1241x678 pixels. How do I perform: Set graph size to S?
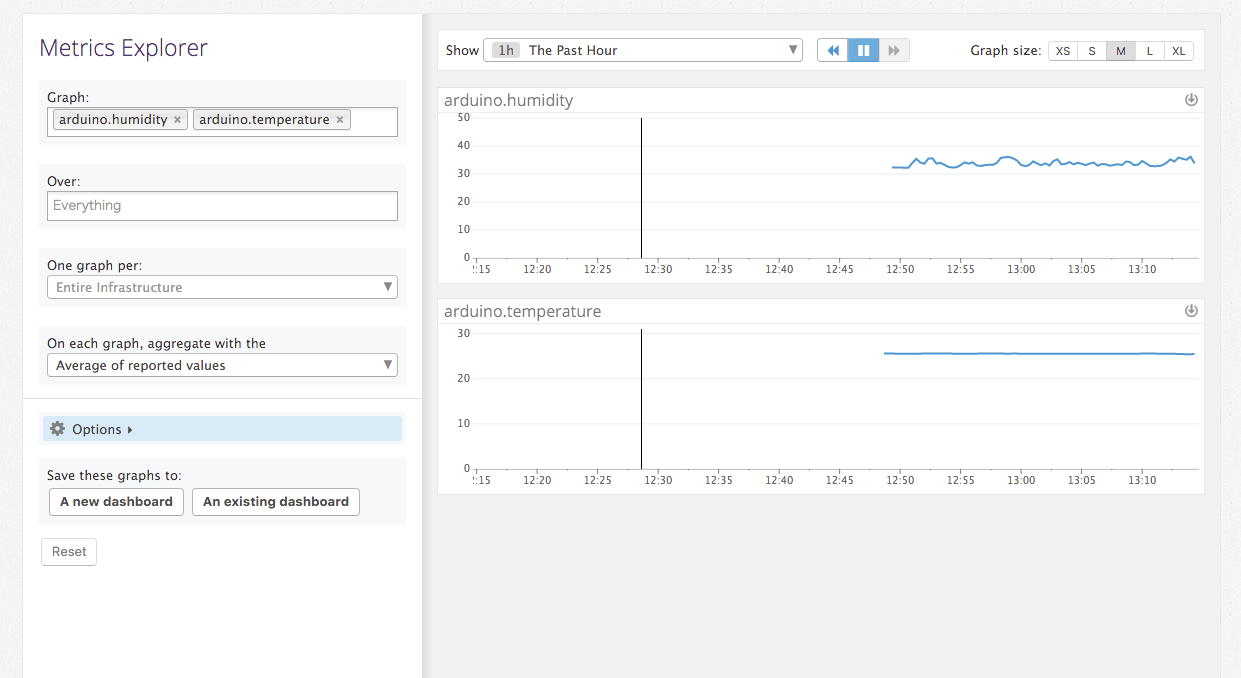1092,51
